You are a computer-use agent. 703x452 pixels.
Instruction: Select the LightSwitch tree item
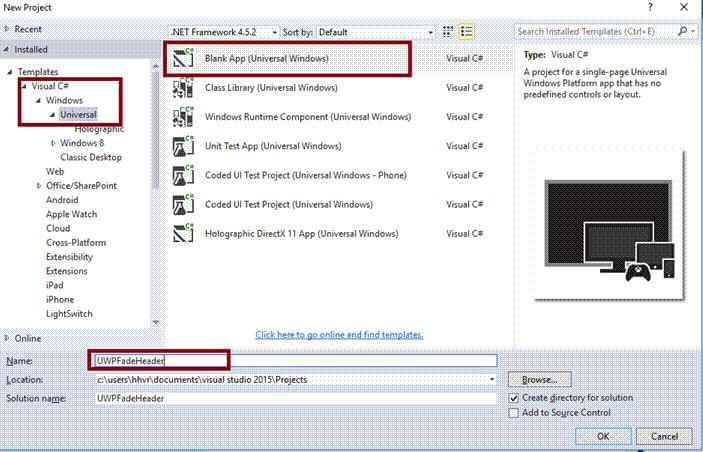point(69,314)
